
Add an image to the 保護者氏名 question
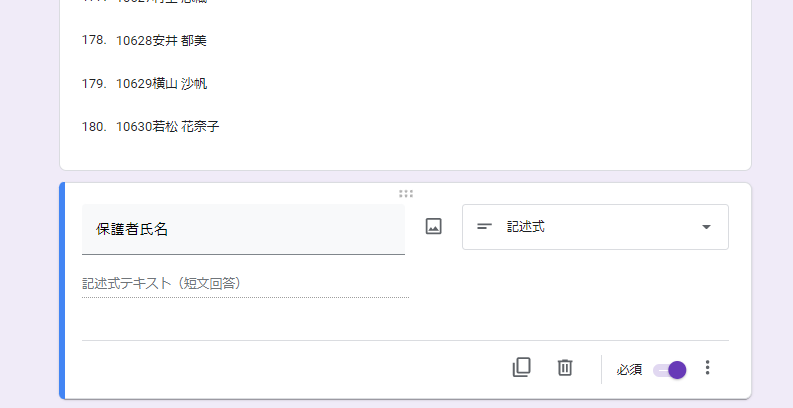coord(433,226)
